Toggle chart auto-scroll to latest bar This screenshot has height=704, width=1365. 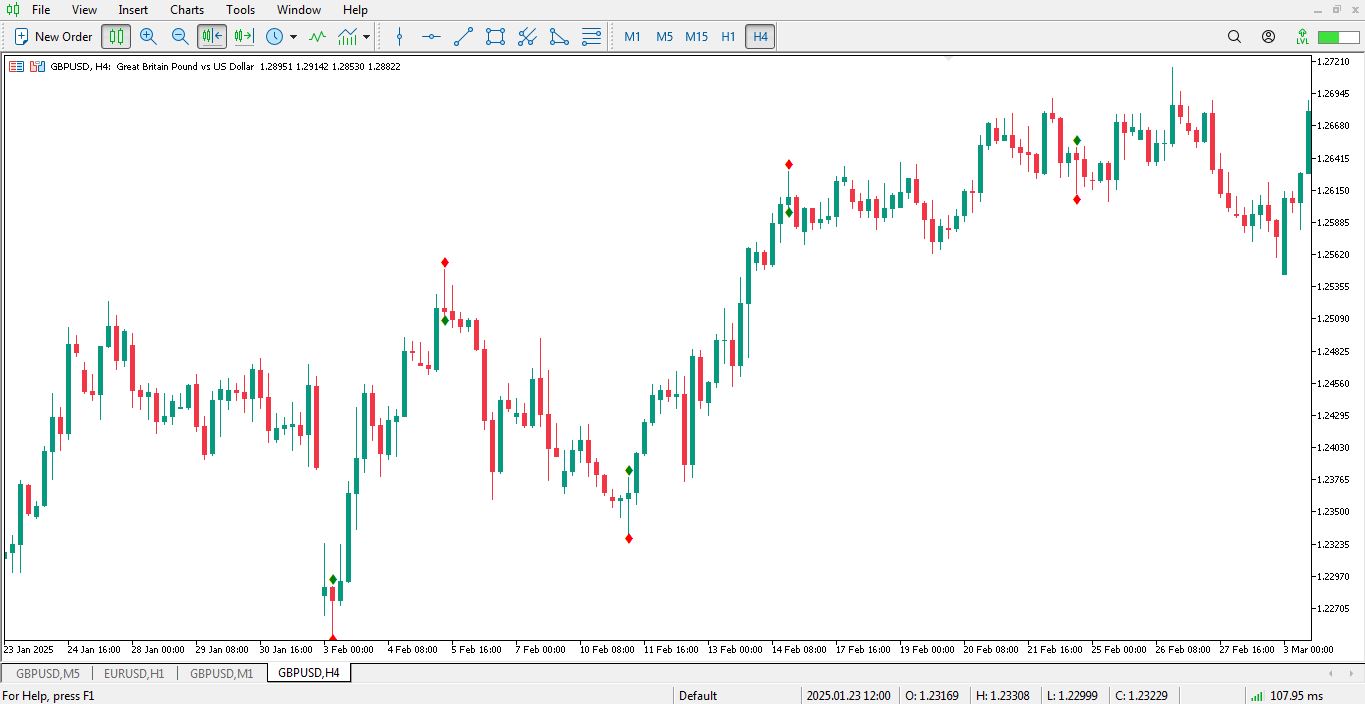[x=212, y=37]
